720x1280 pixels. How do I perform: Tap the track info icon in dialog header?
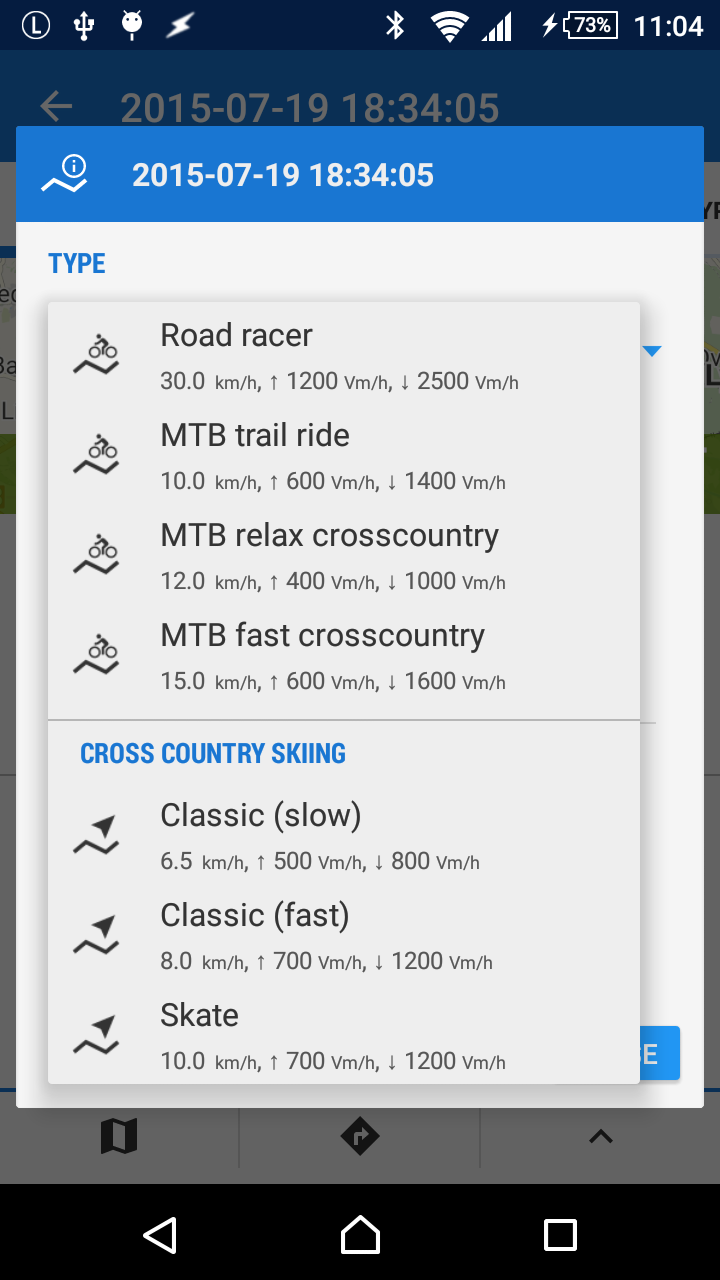coord(64,175)
